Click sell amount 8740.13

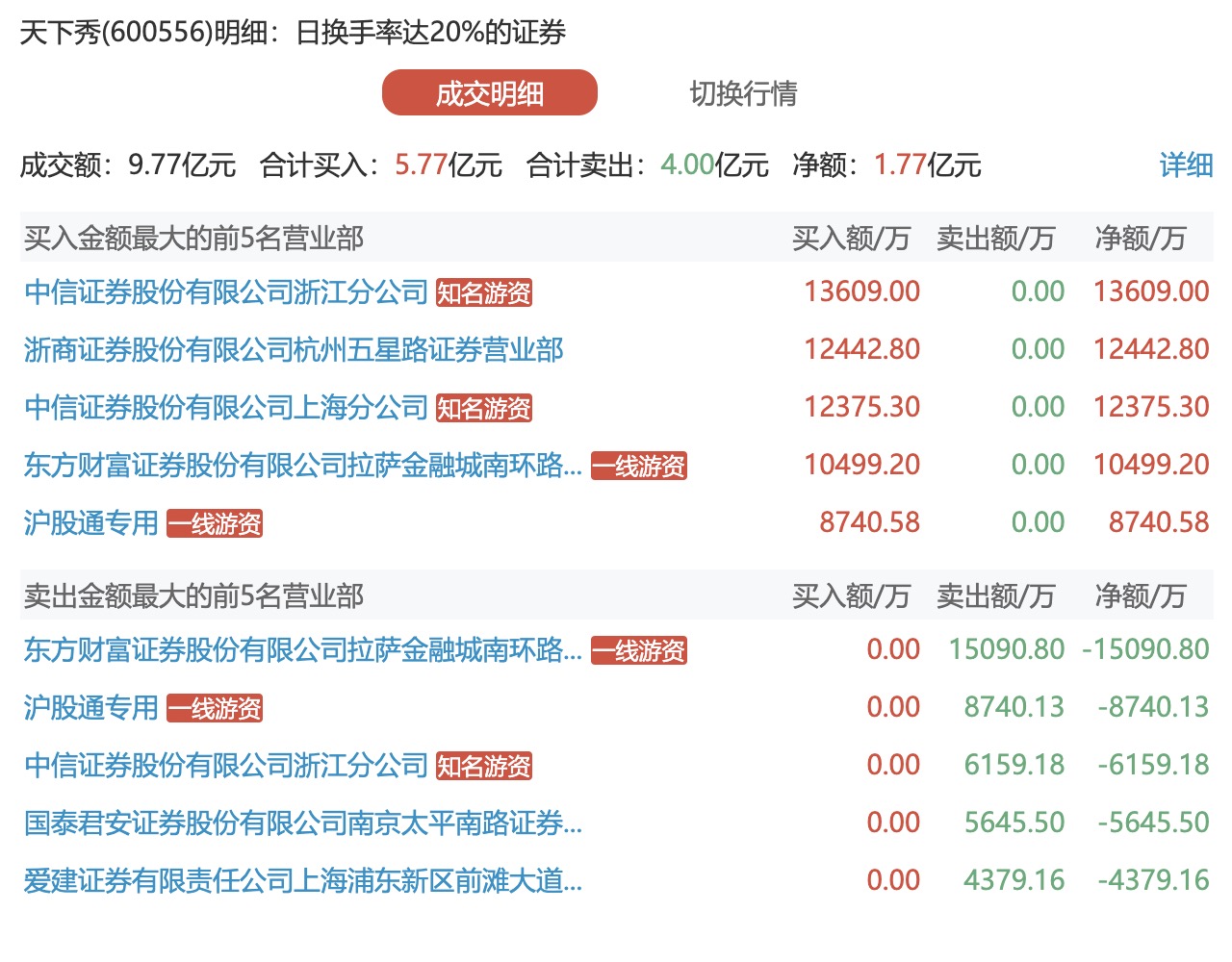(x=1014, y=707)
